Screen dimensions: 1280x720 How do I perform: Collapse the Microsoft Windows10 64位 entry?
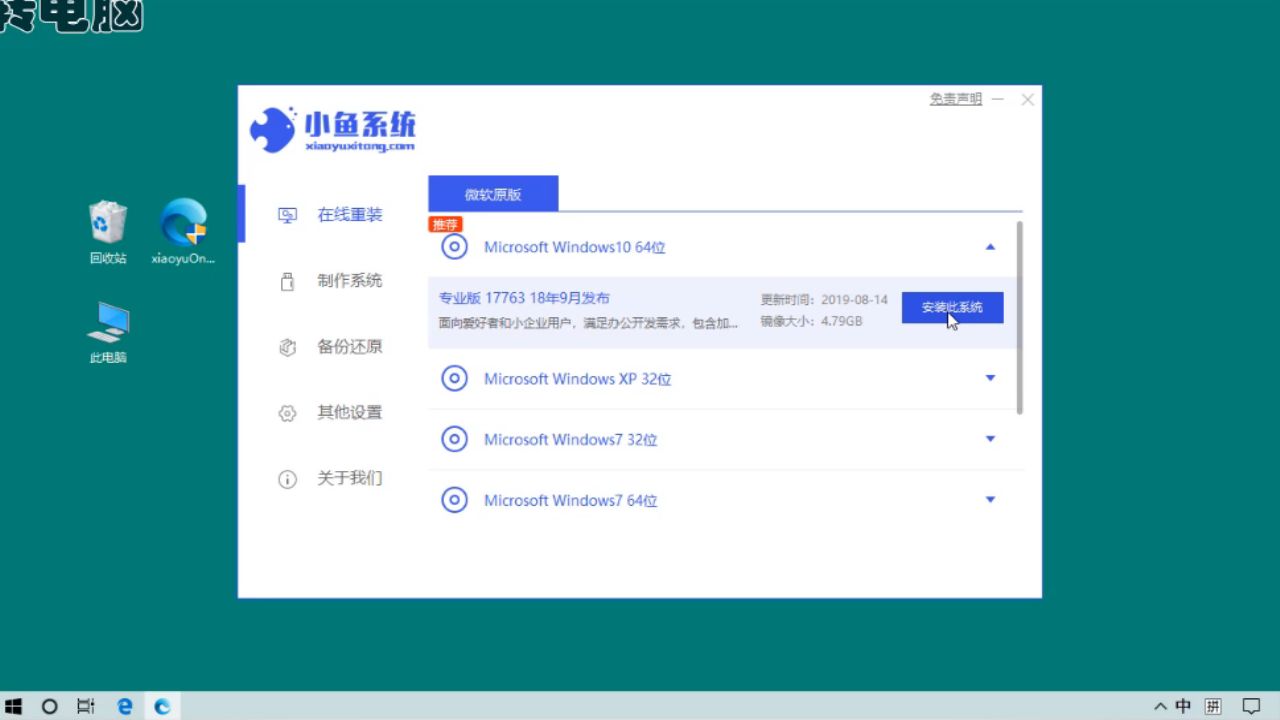[x=990, y=246]
